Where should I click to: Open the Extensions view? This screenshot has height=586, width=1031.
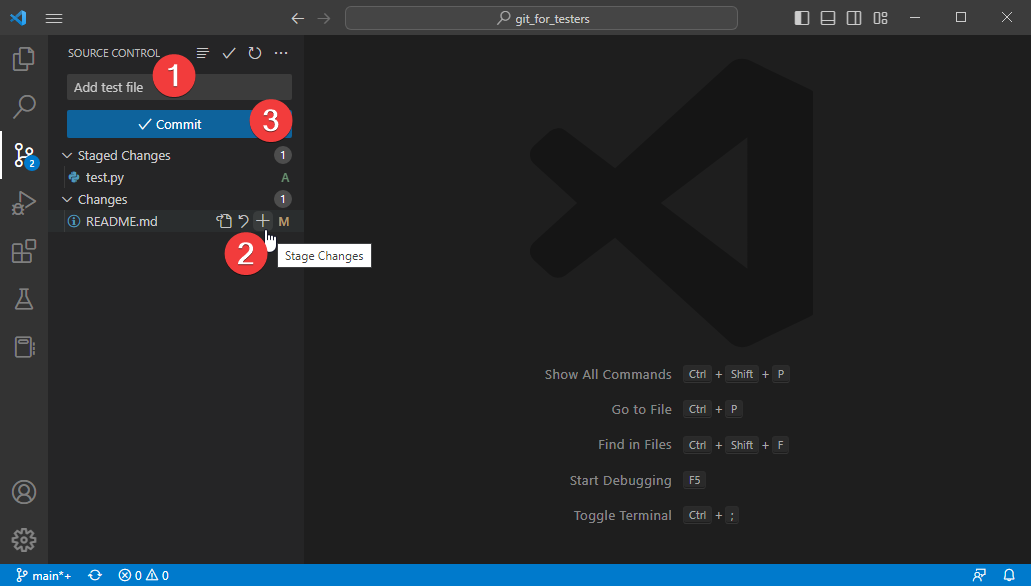coord(24,251)
